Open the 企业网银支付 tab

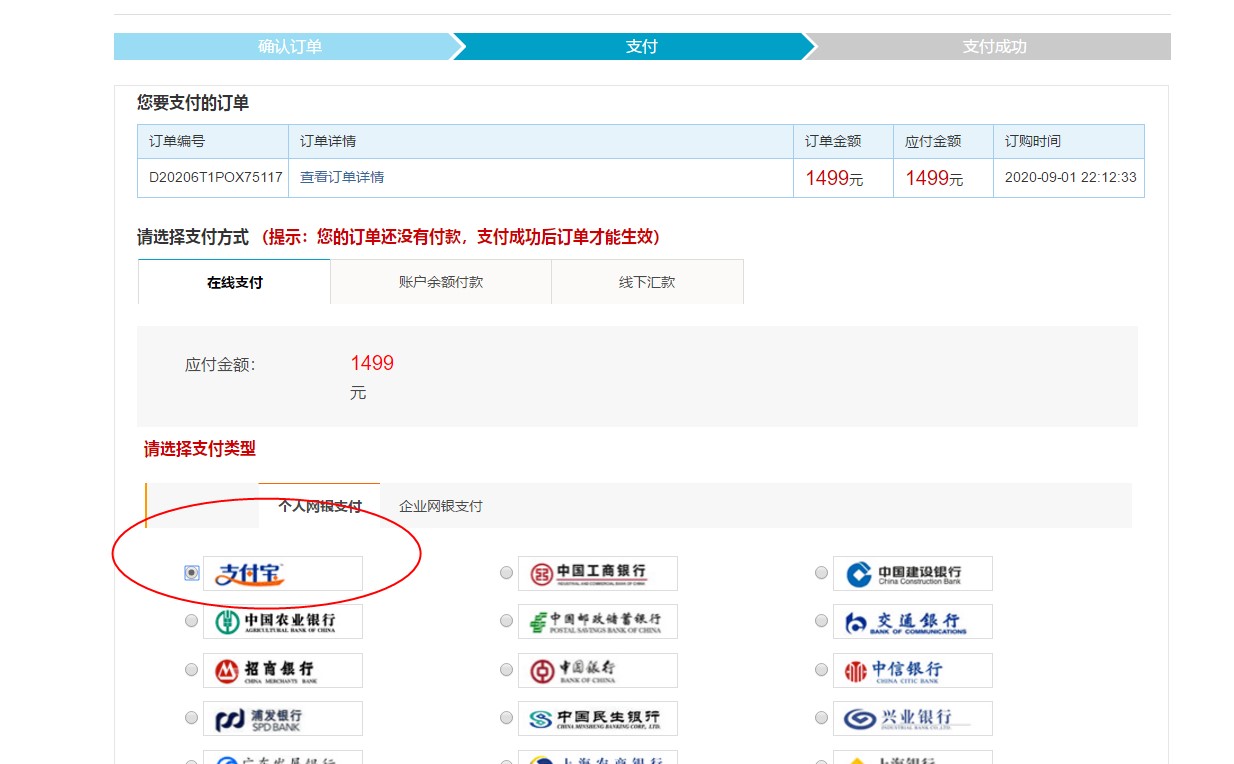(440, 506)
